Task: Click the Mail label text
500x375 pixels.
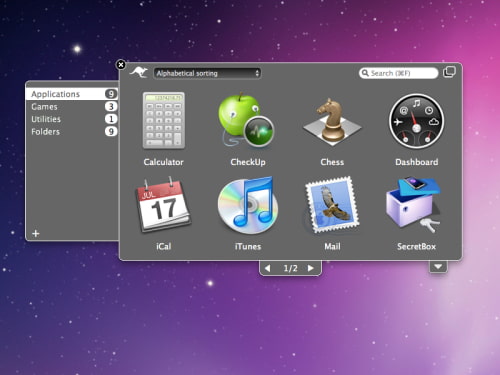Action: (332, 246)
